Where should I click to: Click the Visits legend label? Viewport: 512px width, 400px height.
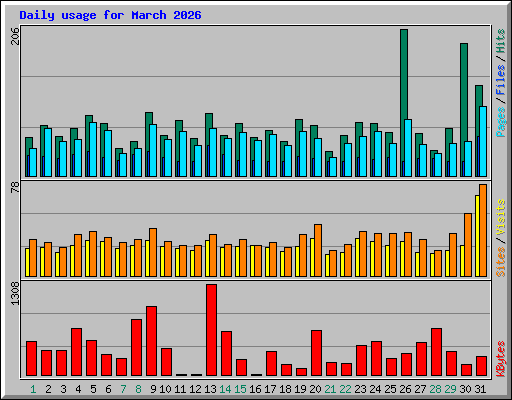pos(501,218)
